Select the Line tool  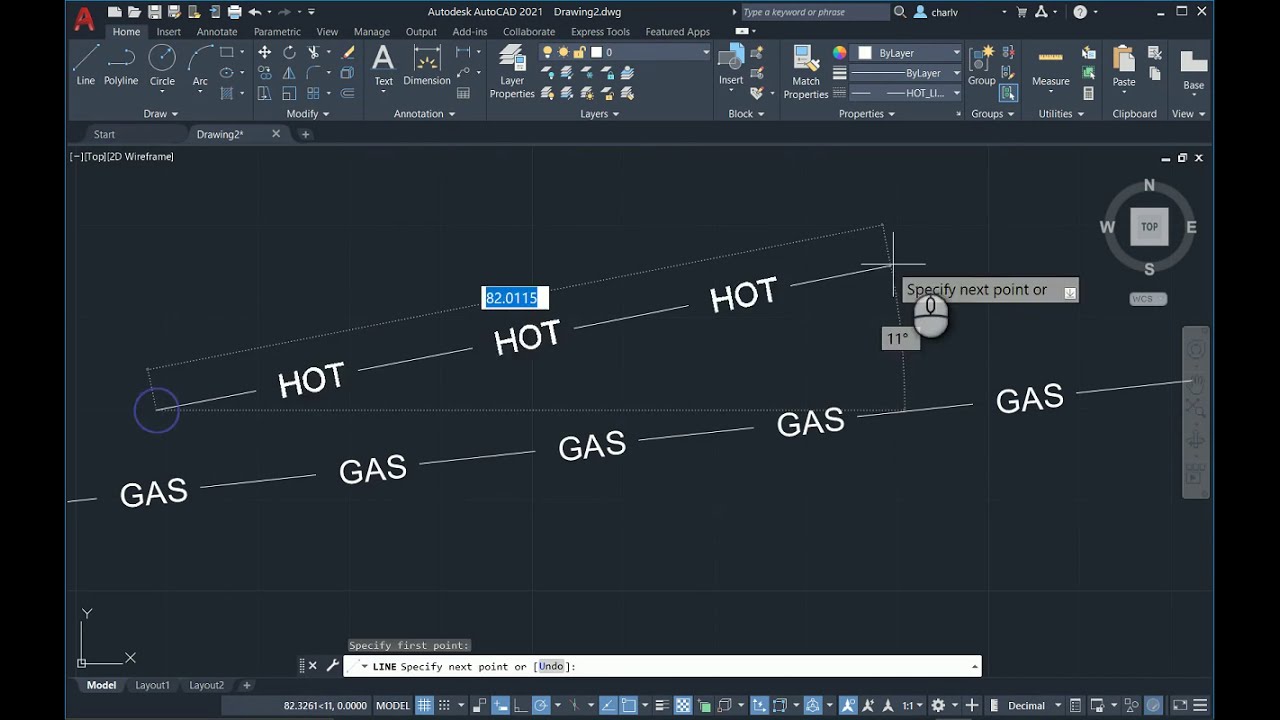point(86,65)
